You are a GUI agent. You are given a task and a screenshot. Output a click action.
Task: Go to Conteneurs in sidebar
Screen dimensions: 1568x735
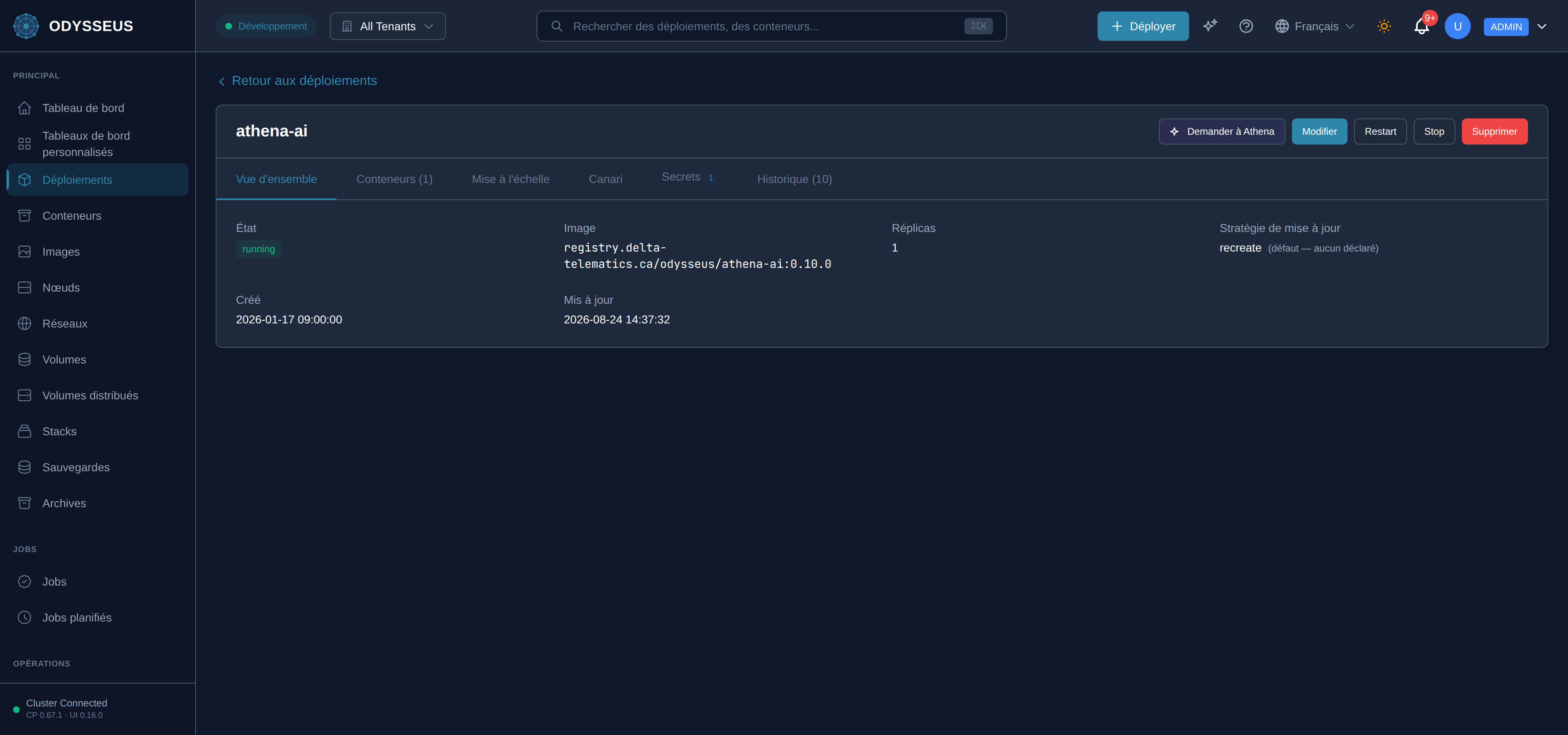click(98, 216)
